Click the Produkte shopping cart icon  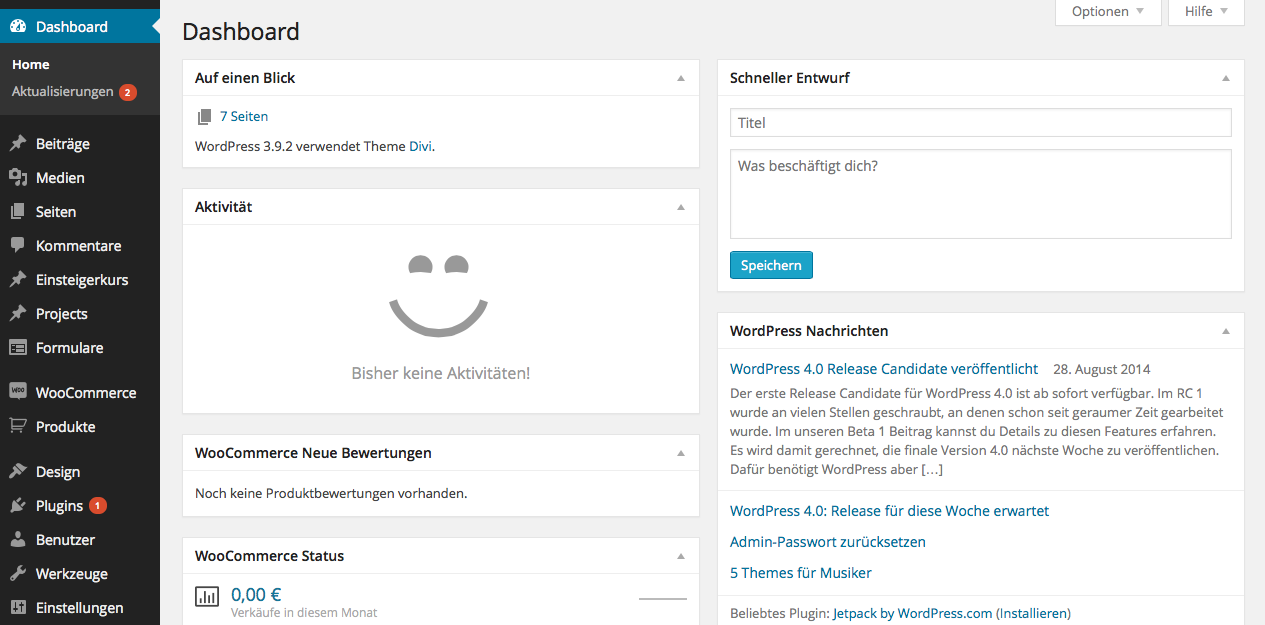click(18, 426)
